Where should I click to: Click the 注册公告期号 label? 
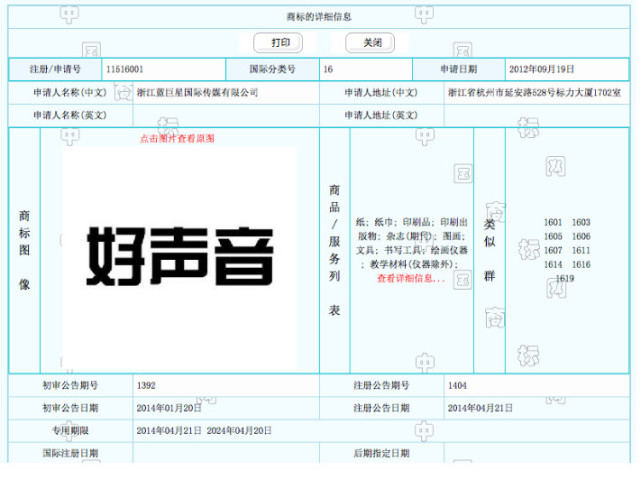tap(381, 386)
